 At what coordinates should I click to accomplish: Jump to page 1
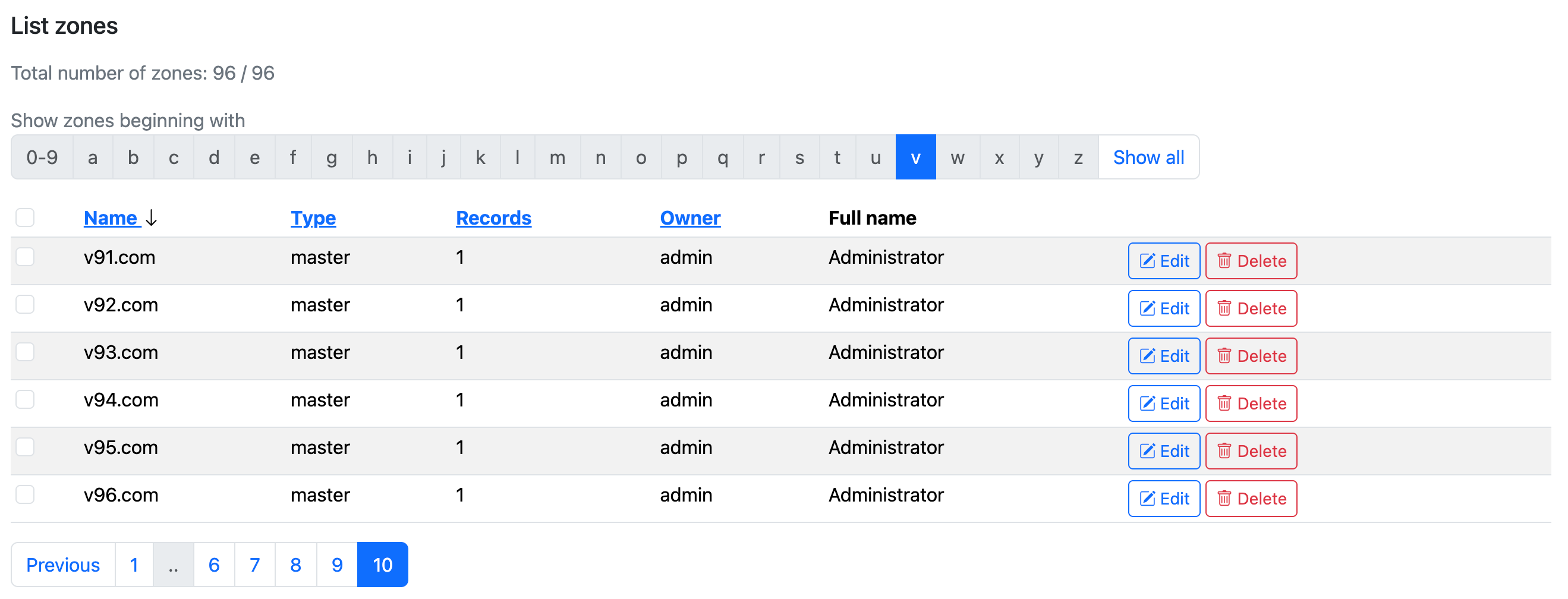(x=134, y=565)
